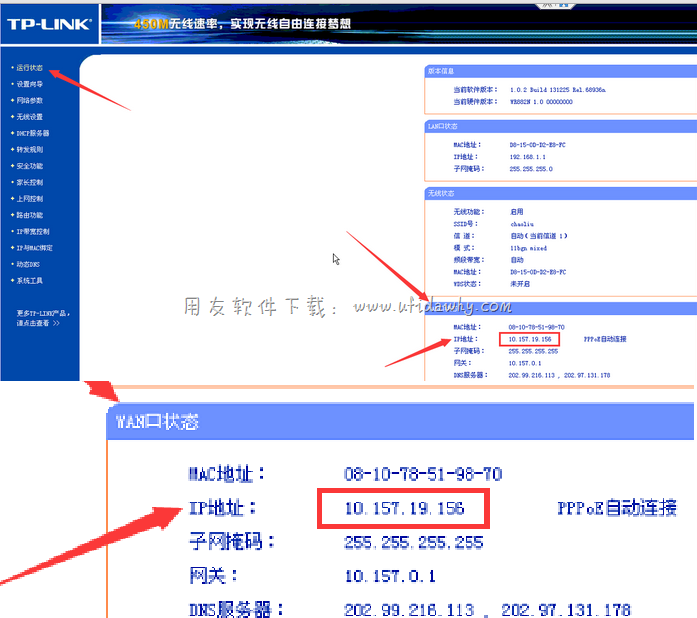Image resolution: width=697 pixels, height=618 pixels.
Task: Select 家长控制 in the sidebar
Action: point(29,182)
